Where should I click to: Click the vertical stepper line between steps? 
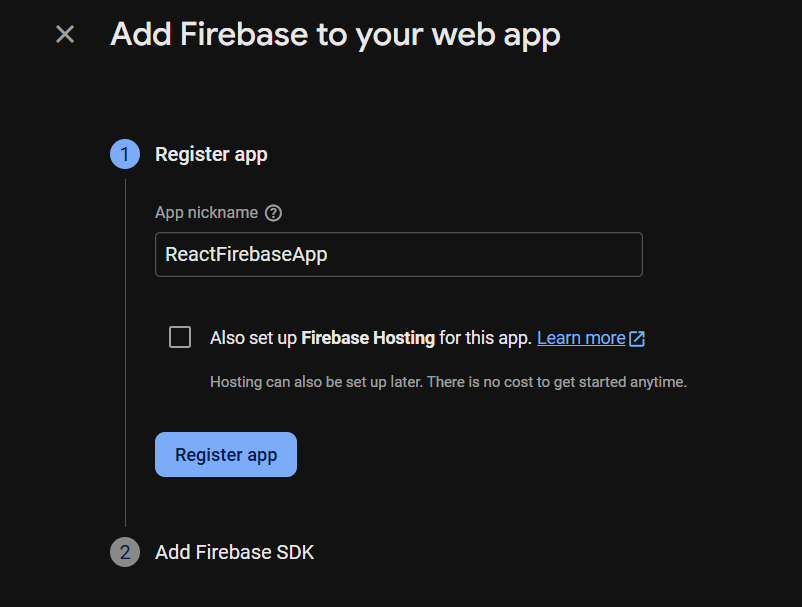click(125, 353)
